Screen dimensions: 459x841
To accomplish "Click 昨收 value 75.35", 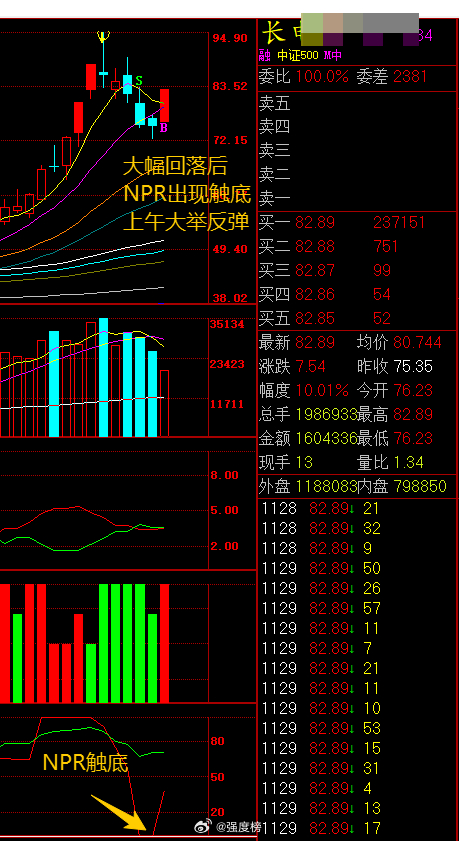I will 413,366.
